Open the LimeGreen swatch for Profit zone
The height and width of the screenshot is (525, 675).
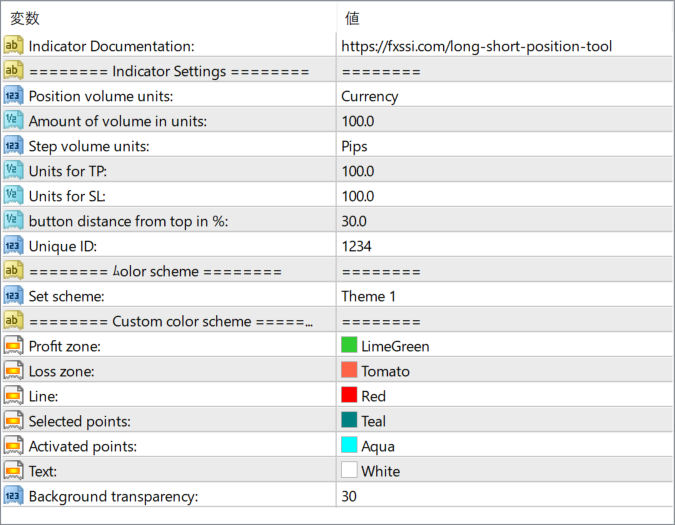pyautogui.click(x=349, y=345)
